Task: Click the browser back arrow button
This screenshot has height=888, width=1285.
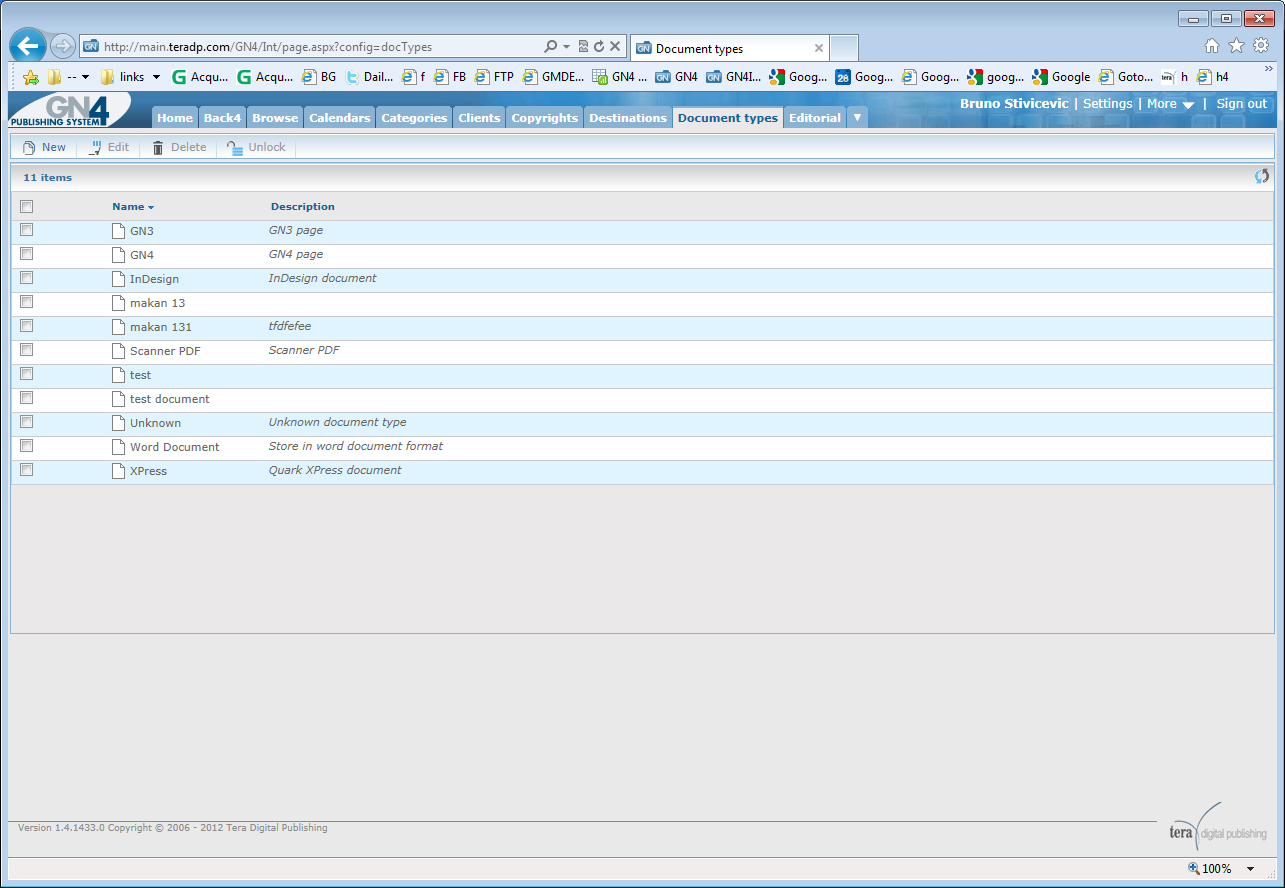Action: tap(28, 46)
